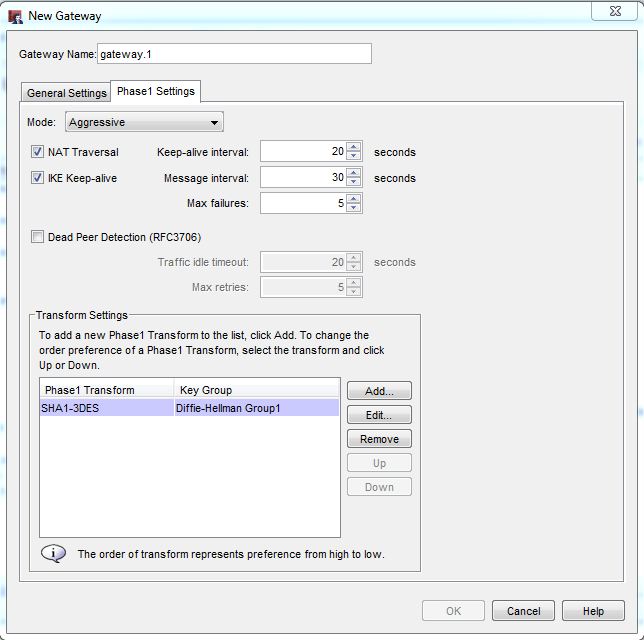Increase Max failures with up arrow

click(x=354, y=199)
